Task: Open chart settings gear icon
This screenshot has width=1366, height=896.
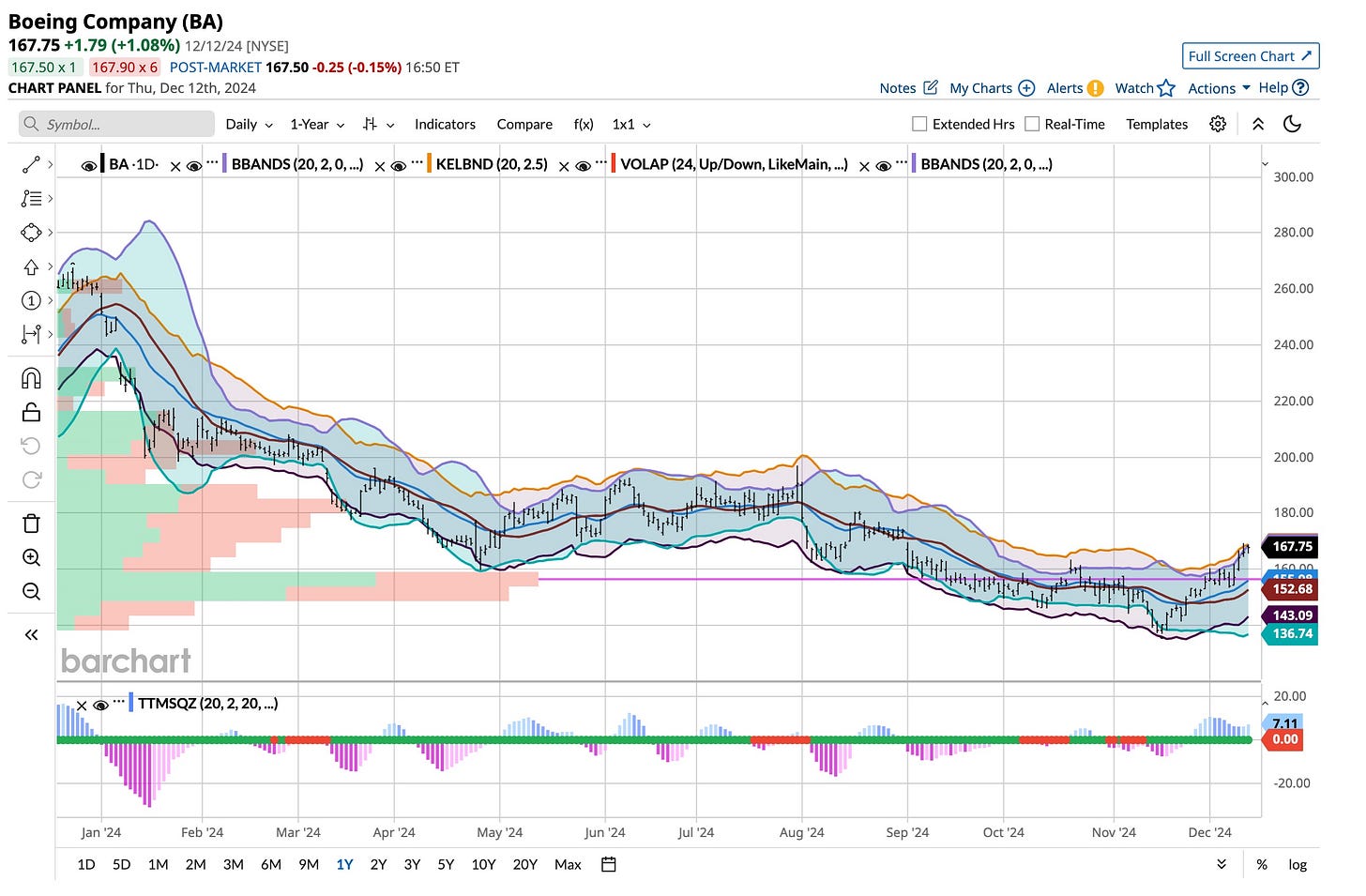Action: (1218, 124)
